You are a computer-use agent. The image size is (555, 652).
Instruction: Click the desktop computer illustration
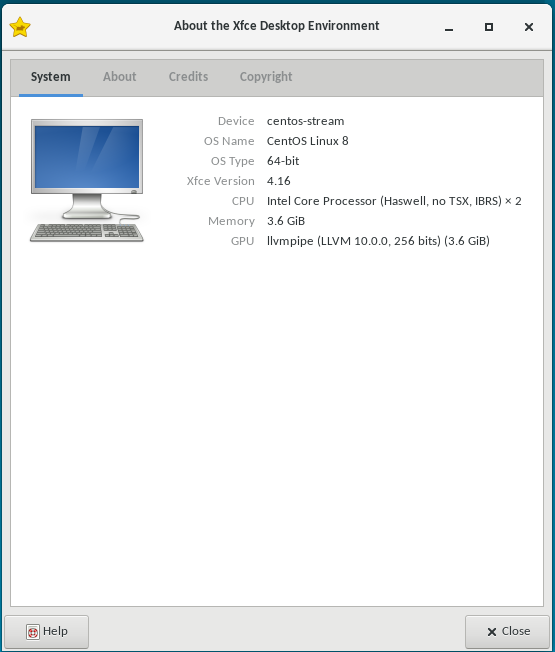tap(87, 180)
